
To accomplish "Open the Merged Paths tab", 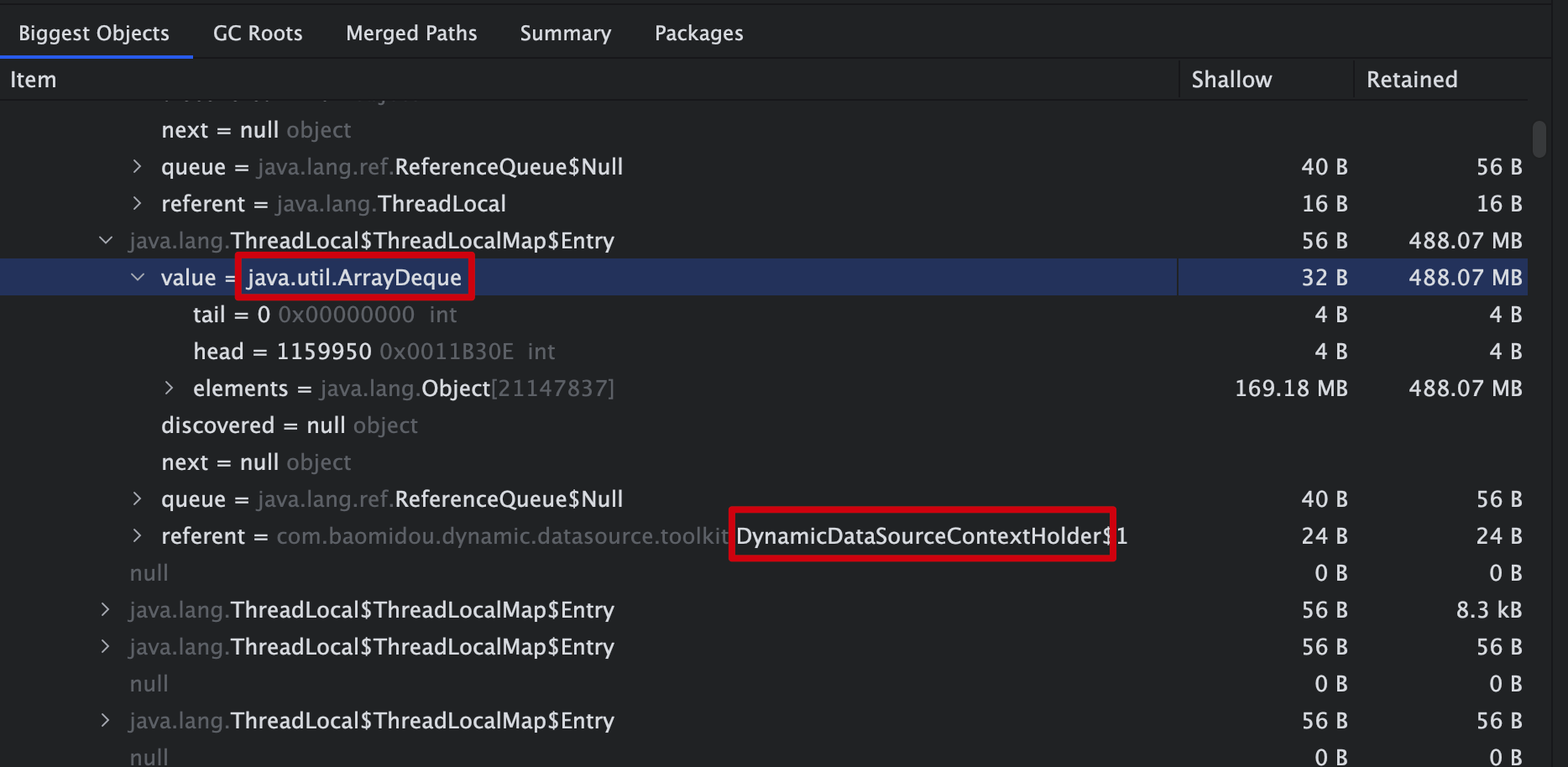I will (411, 33).
